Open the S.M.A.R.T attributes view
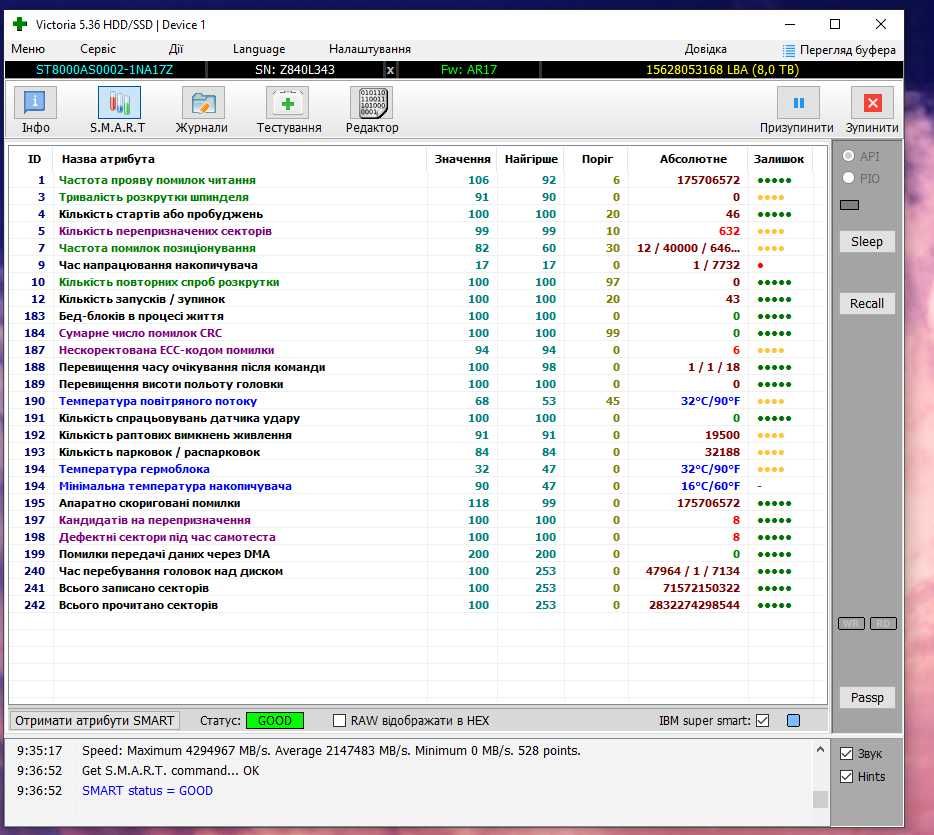Image resolution: width=934 pixels, height=835 pixels. (118, 110)
